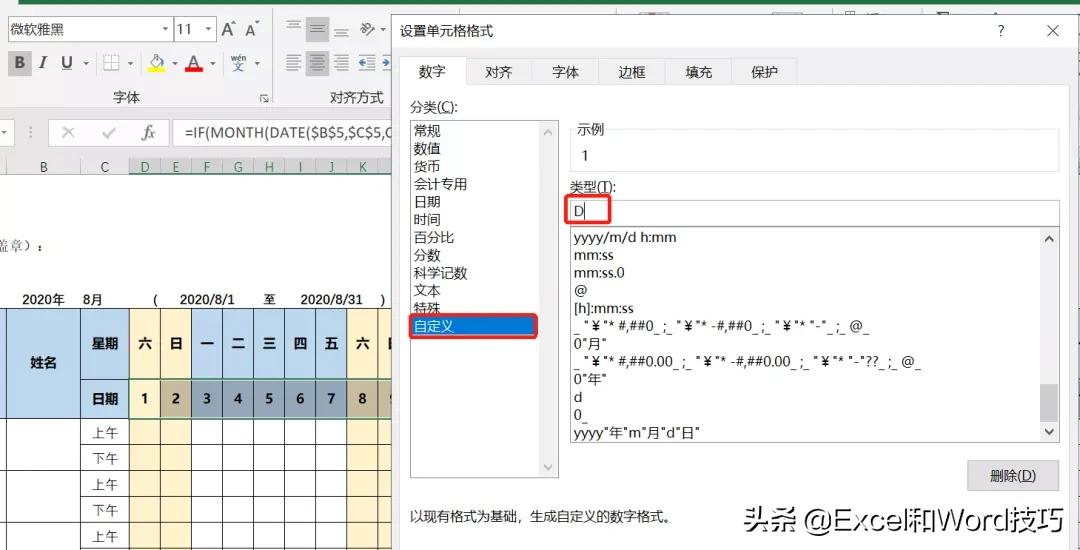The height and width of the screenshot is (550, 1080).
Task: Click the fx Insert Function icon
Action: [148, 133]
